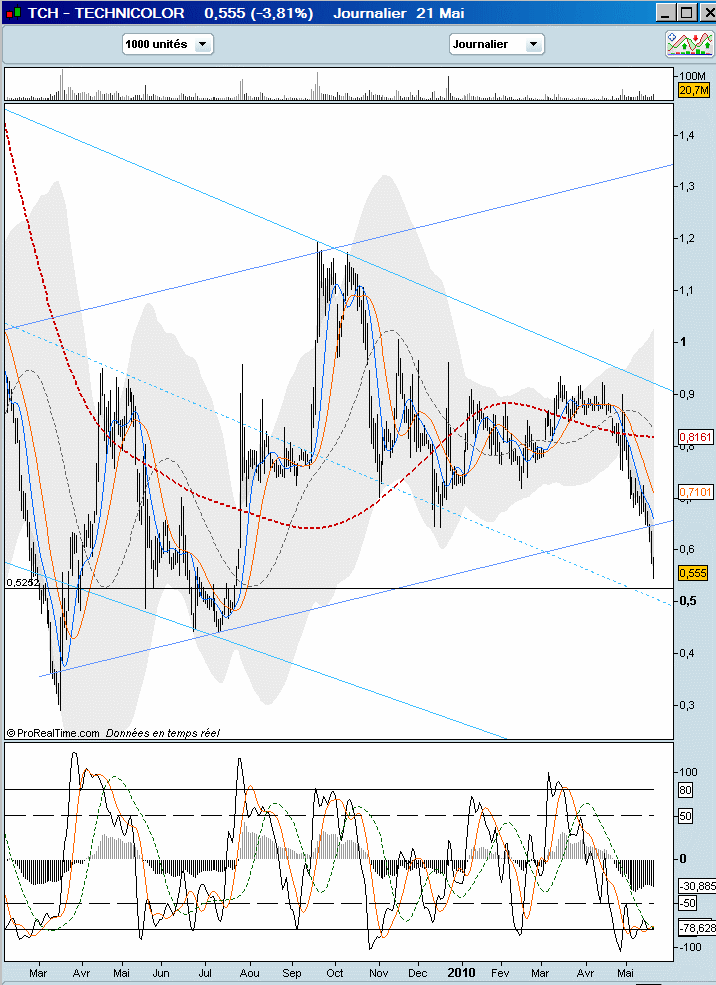
Task: Click the TCH - TECHNICOLOR title text
Action: pyautogui.click(x=106, y=13)
